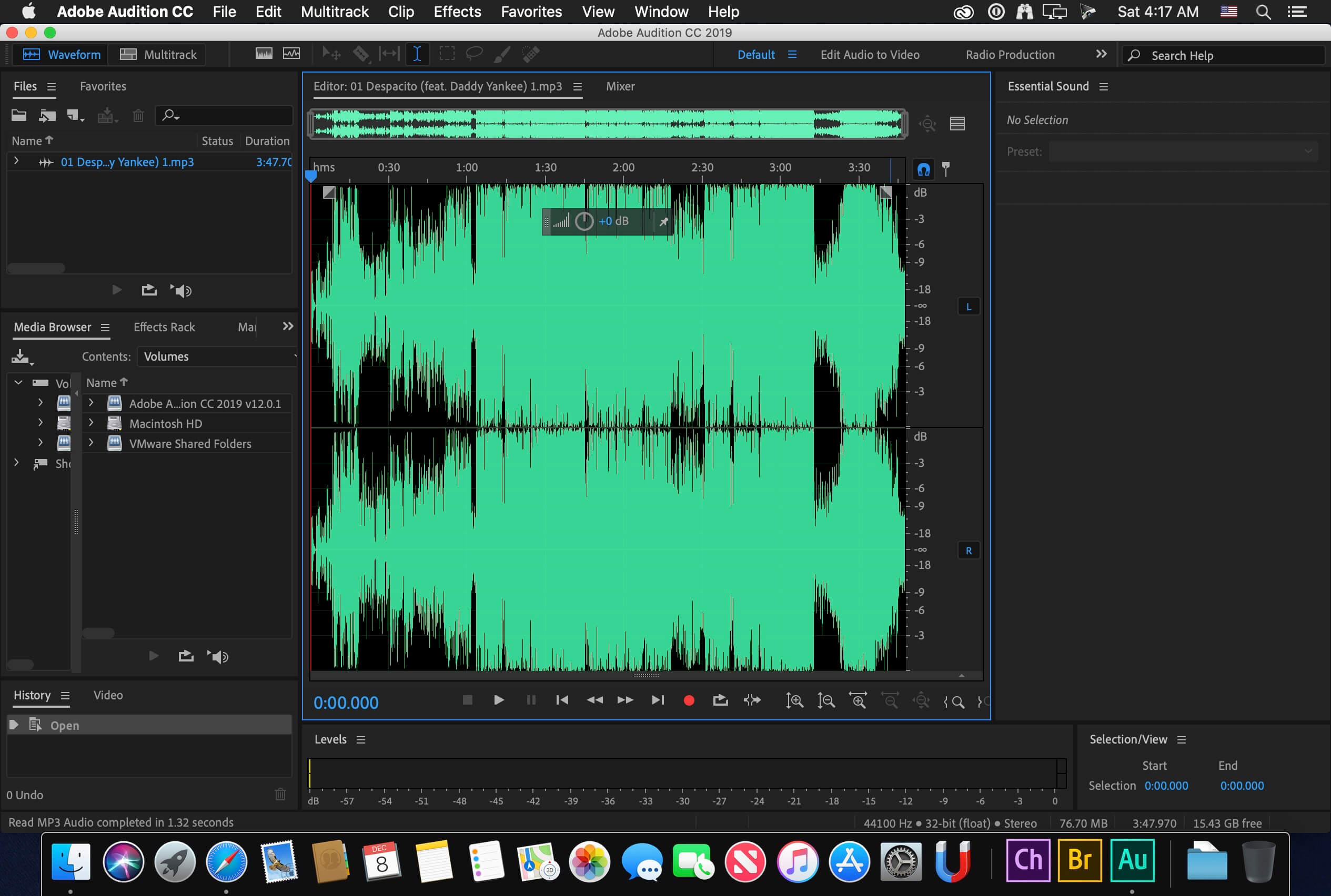Click the Zoom In Amplitude icon

click(x=795, y=701)
